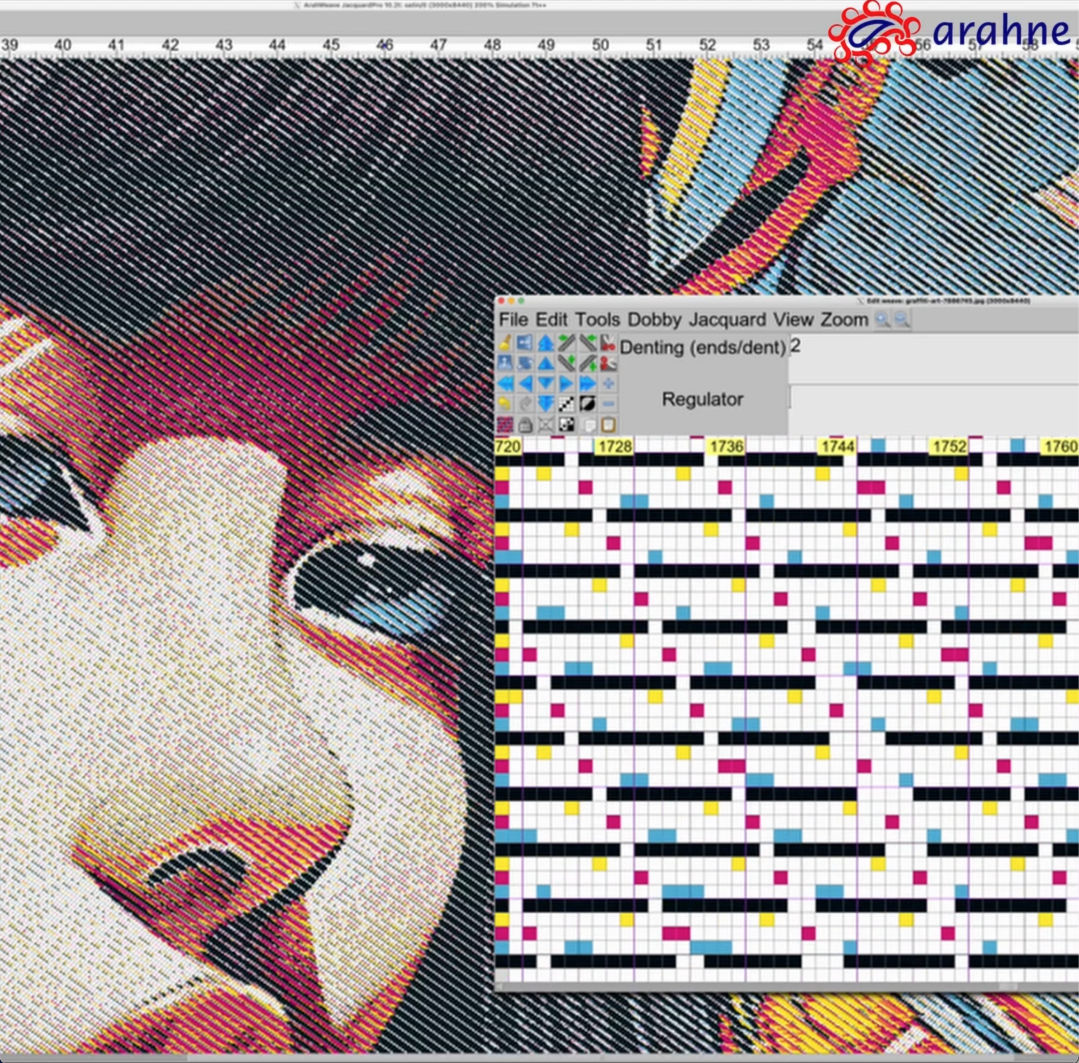Click the second magnifier zoom icon
Screen dimensions: 1079x1063
click(x=901, y=319)
